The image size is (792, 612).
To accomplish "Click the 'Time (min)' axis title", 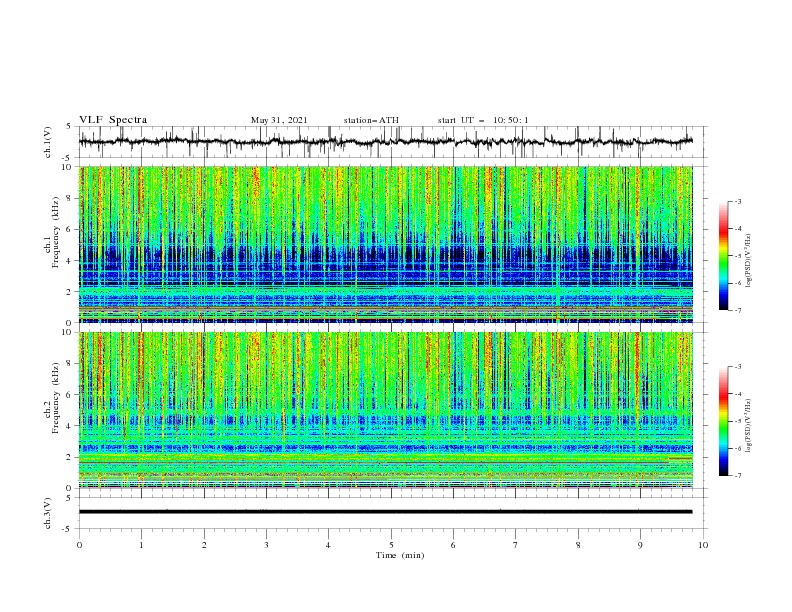I will click(x=400, y=555).
